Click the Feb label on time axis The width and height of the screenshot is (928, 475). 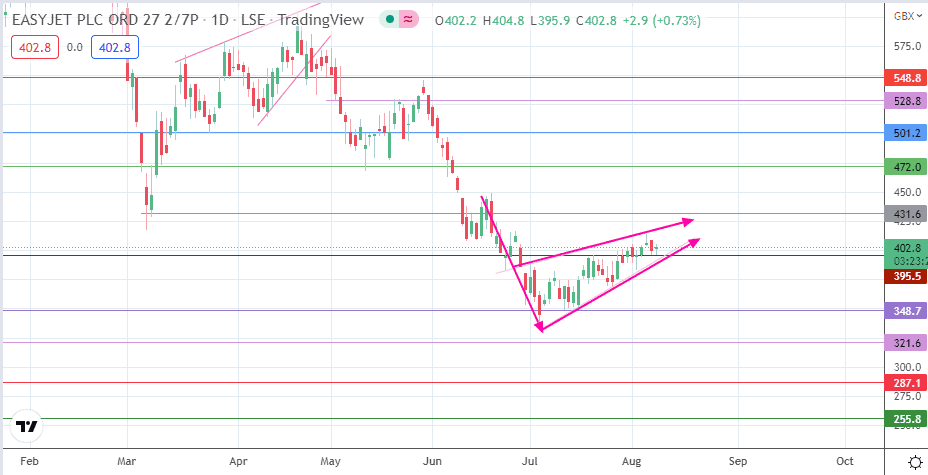tap(30, 461)
